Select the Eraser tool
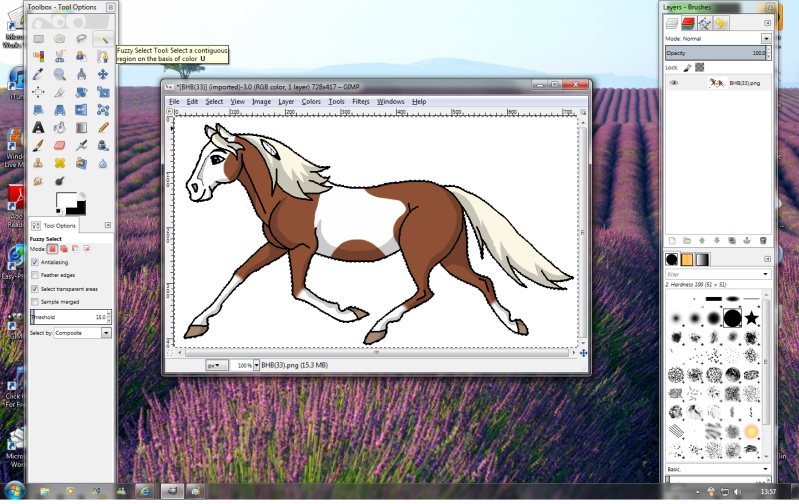 coord(60,146)
